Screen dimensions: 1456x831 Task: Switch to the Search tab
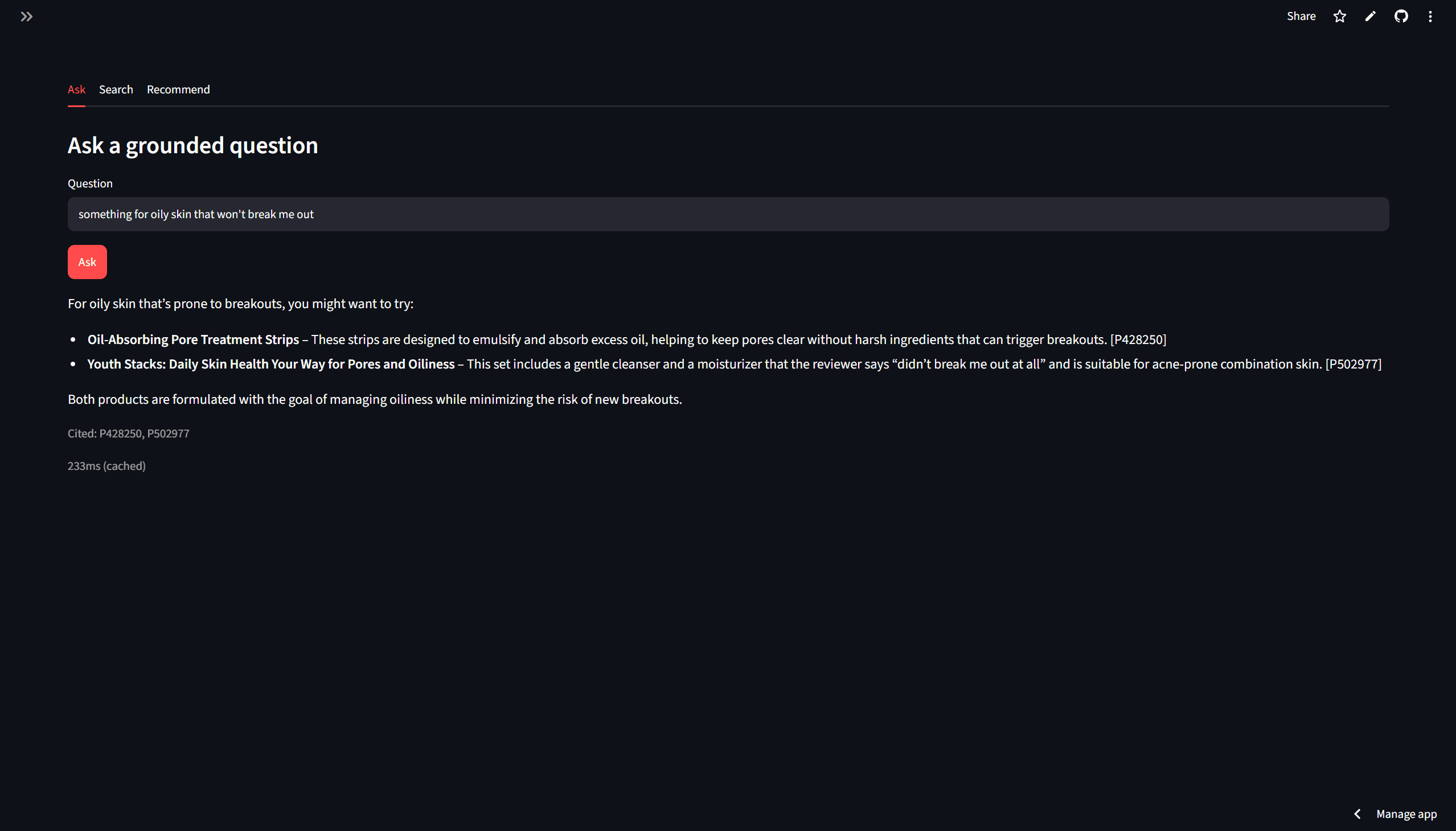[x=116, y=89]
